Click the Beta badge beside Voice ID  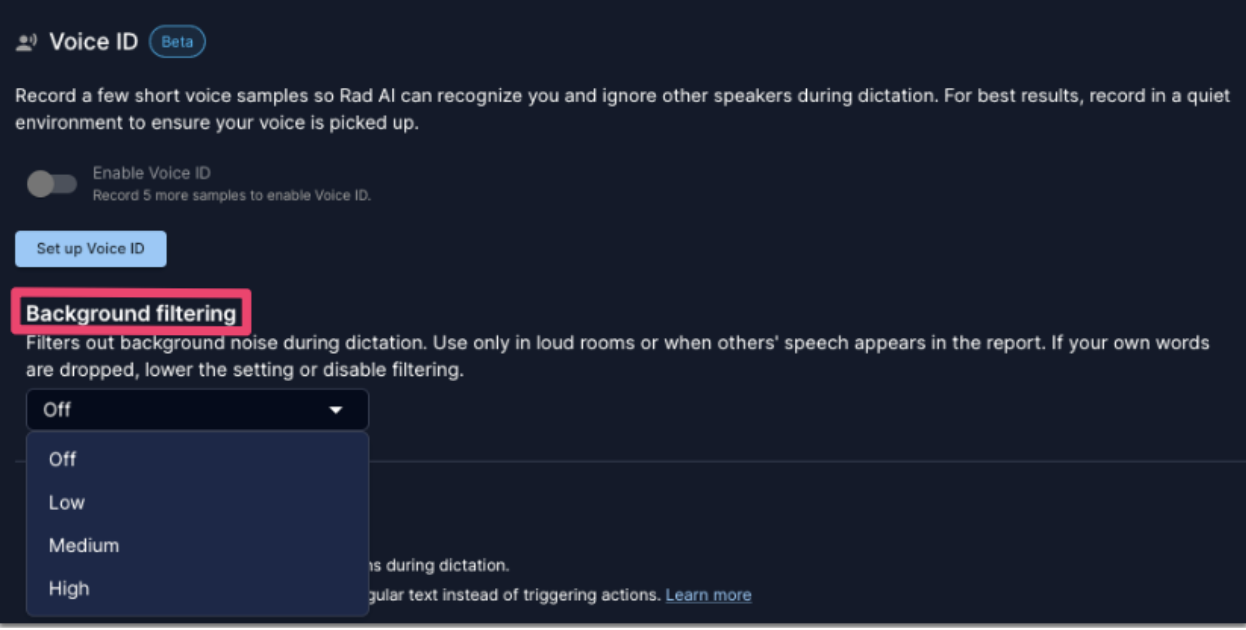[177, 42]
